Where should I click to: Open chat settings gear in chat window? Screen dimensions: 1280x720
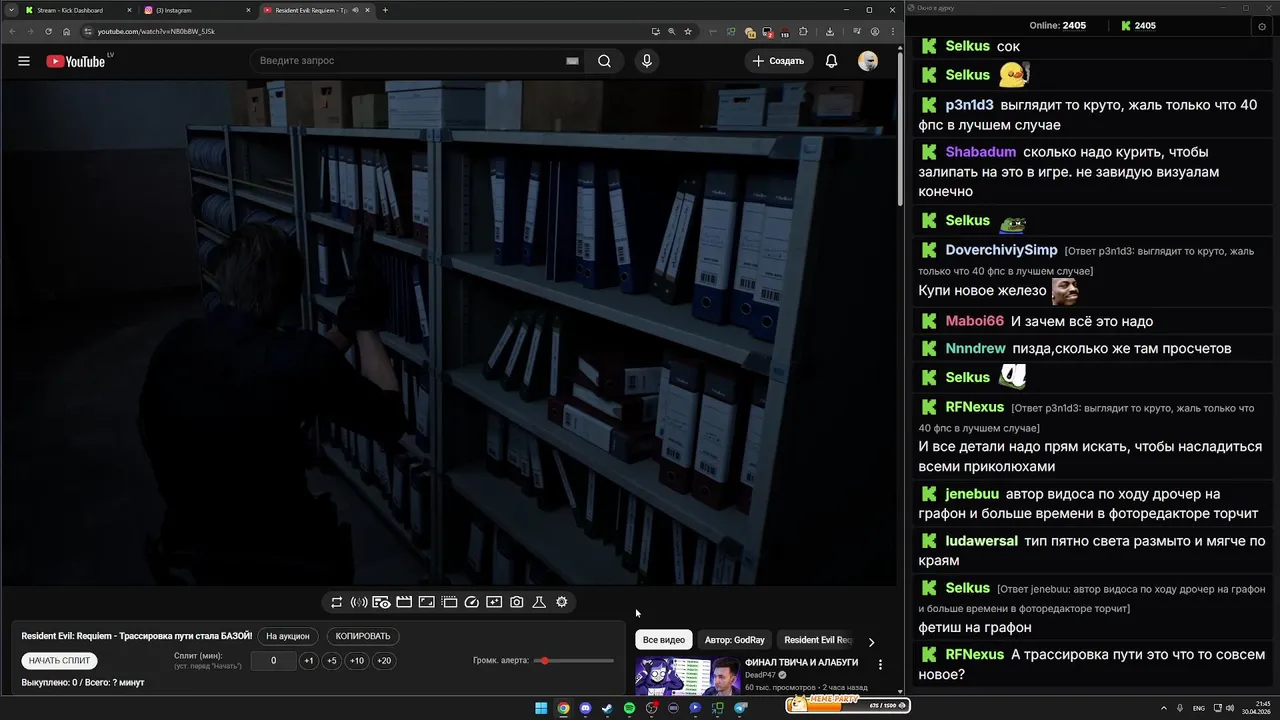pyautogui.click(x=1262, y=26)
